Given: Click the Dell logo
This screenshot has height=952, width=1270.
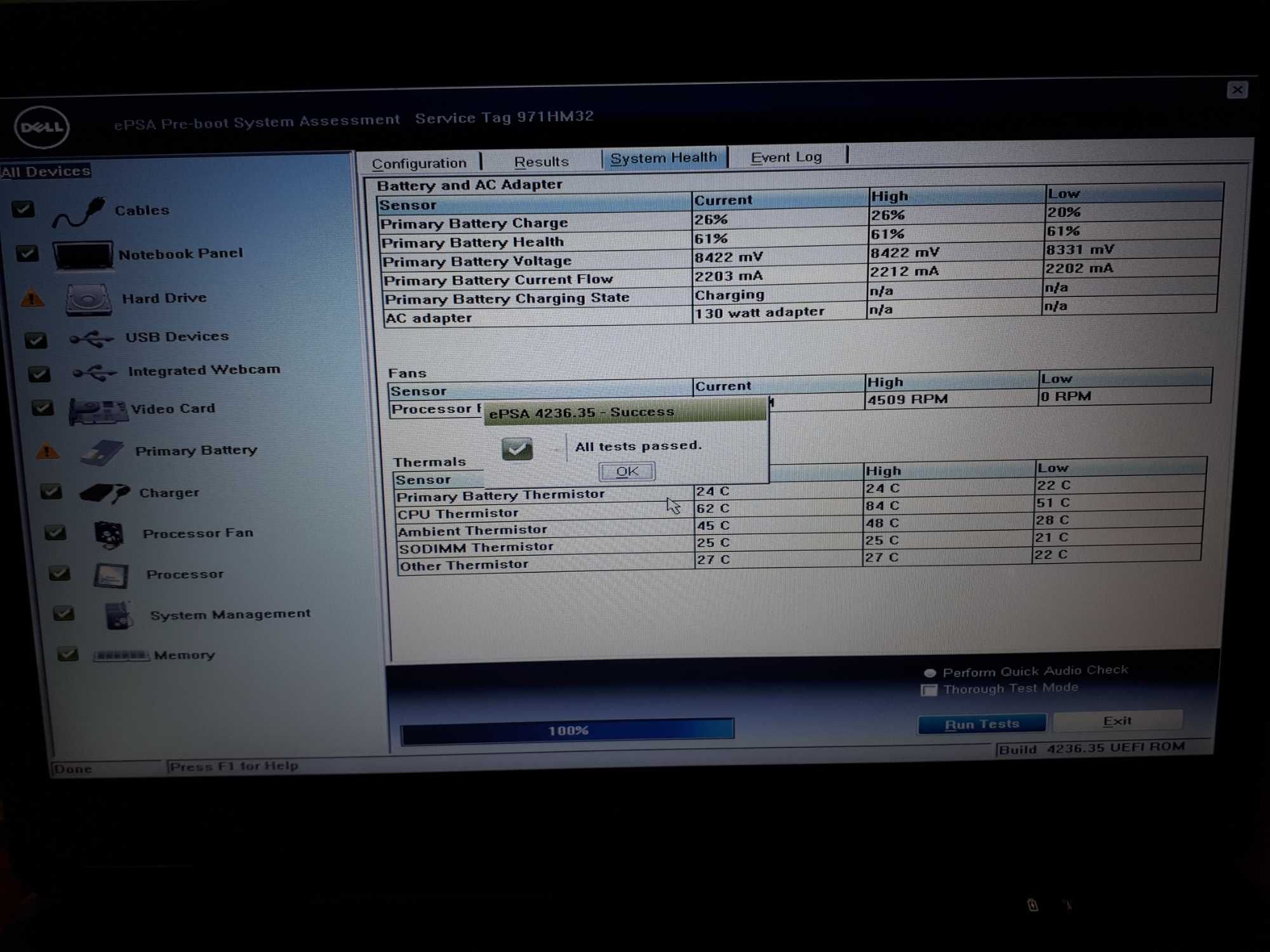Looking at the screenshot, I should pos(42,127).
